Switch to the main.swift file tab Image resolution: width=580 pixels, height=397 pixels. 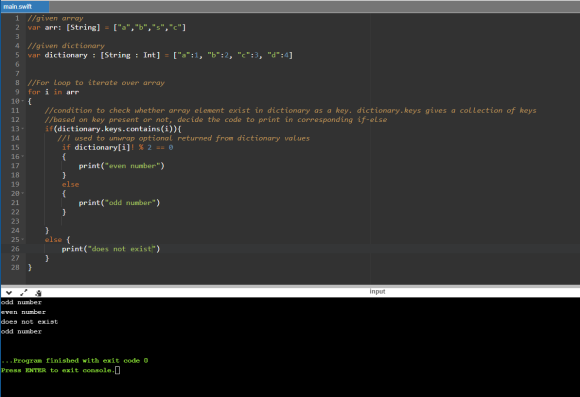25,7
